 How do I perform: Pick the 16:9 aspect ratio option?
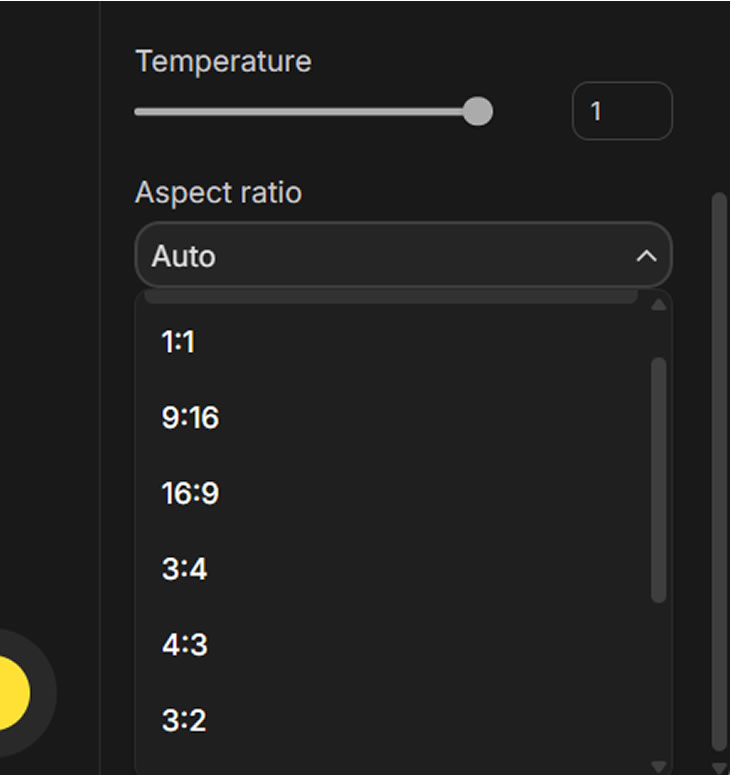click(x=190, y=493)
